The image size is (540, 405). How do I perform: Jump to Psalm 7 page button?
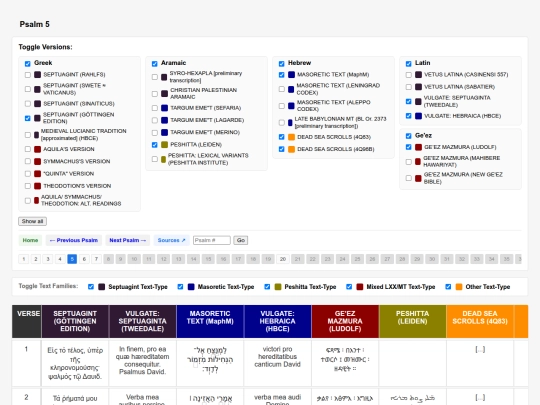click(x=96, y=259)
